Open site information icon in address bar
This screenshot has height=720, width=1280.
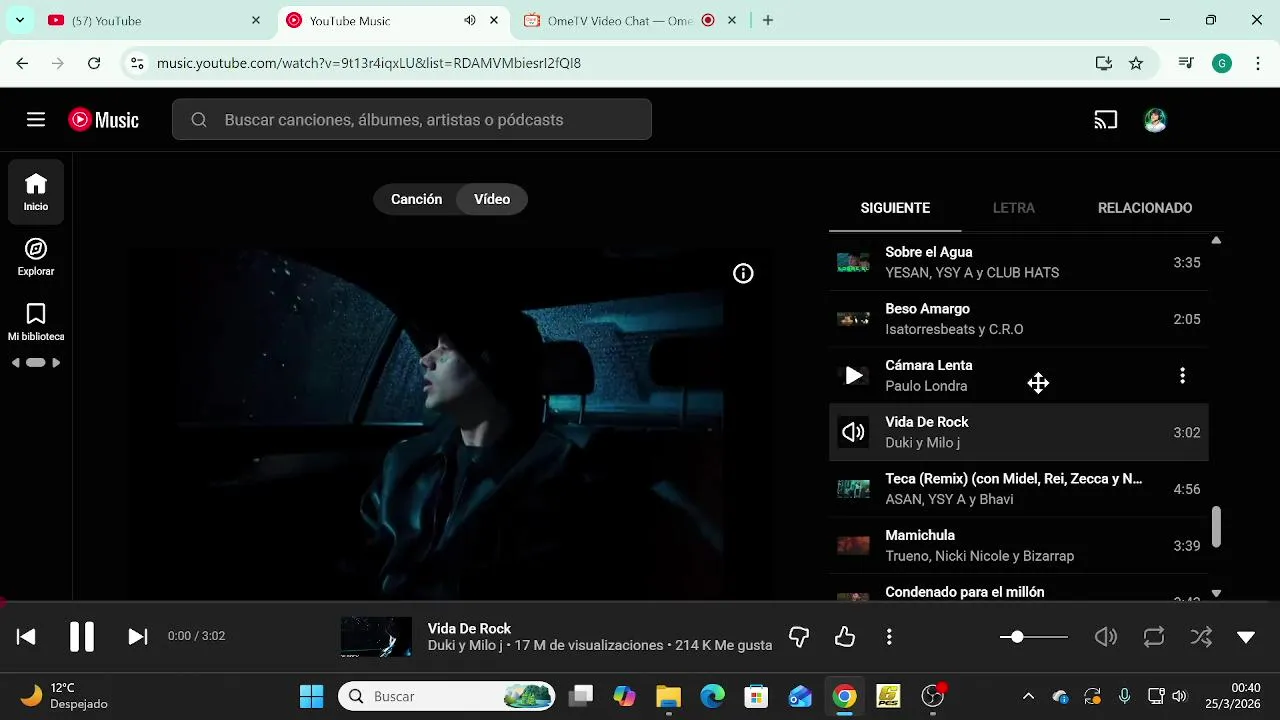point(138,63)
